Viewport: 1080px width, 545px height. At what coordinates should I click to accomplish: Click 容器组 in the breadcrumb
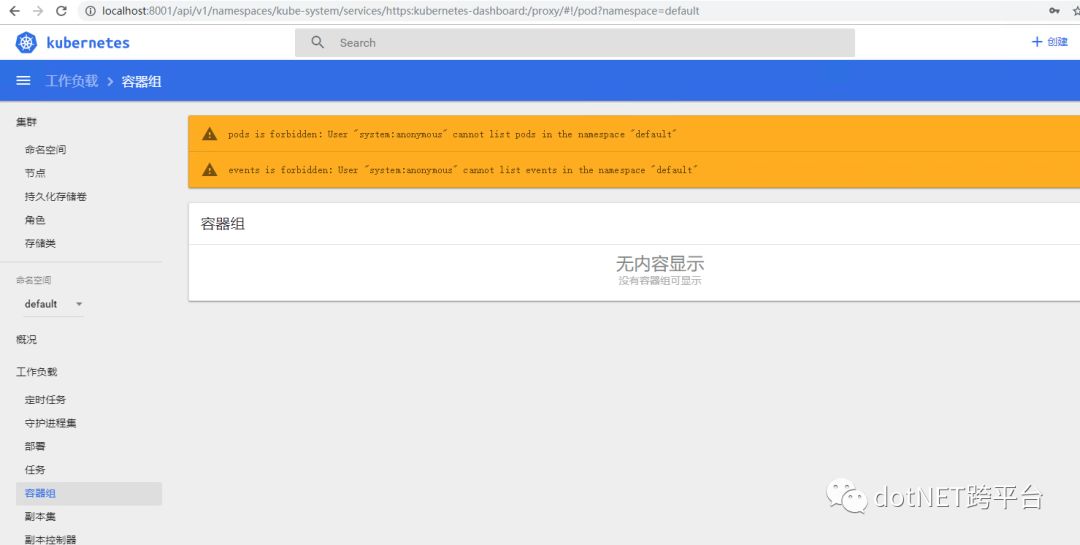[141, 81]
